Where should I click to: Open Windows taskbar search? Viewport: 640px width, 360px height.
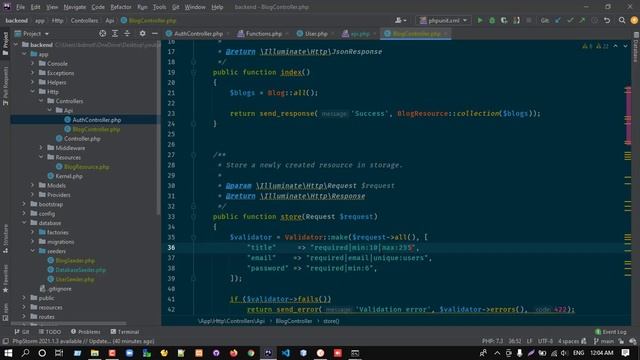tap(25, 353)
